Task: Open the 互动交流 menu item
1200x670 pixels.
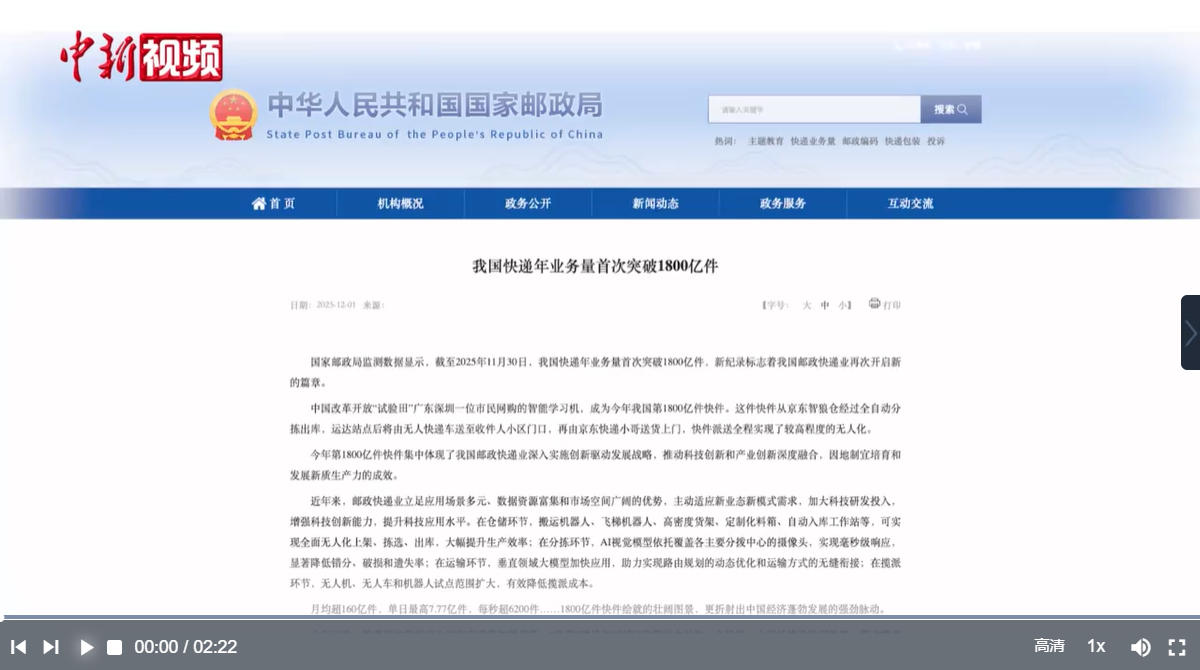Action: point(910,203)
